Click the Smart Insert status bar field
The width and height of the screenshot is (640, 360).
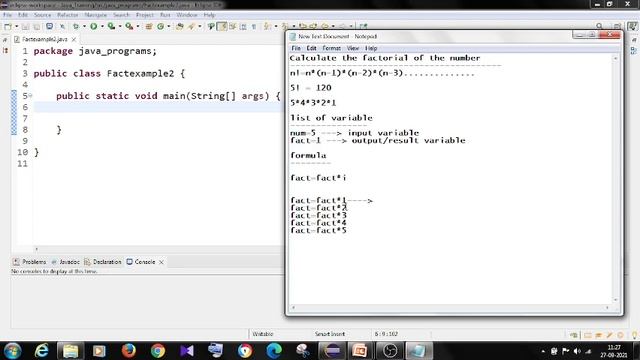click(x=330, y=334)
